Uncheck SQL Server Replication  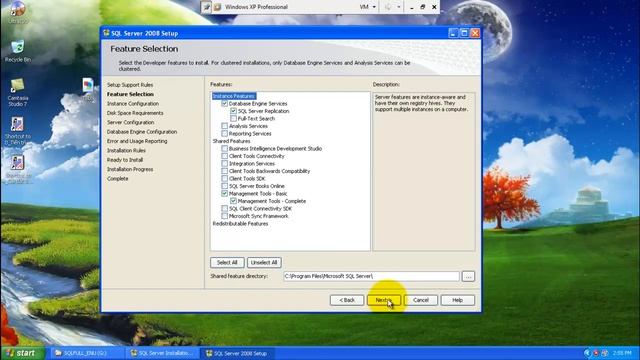point(233,111)
